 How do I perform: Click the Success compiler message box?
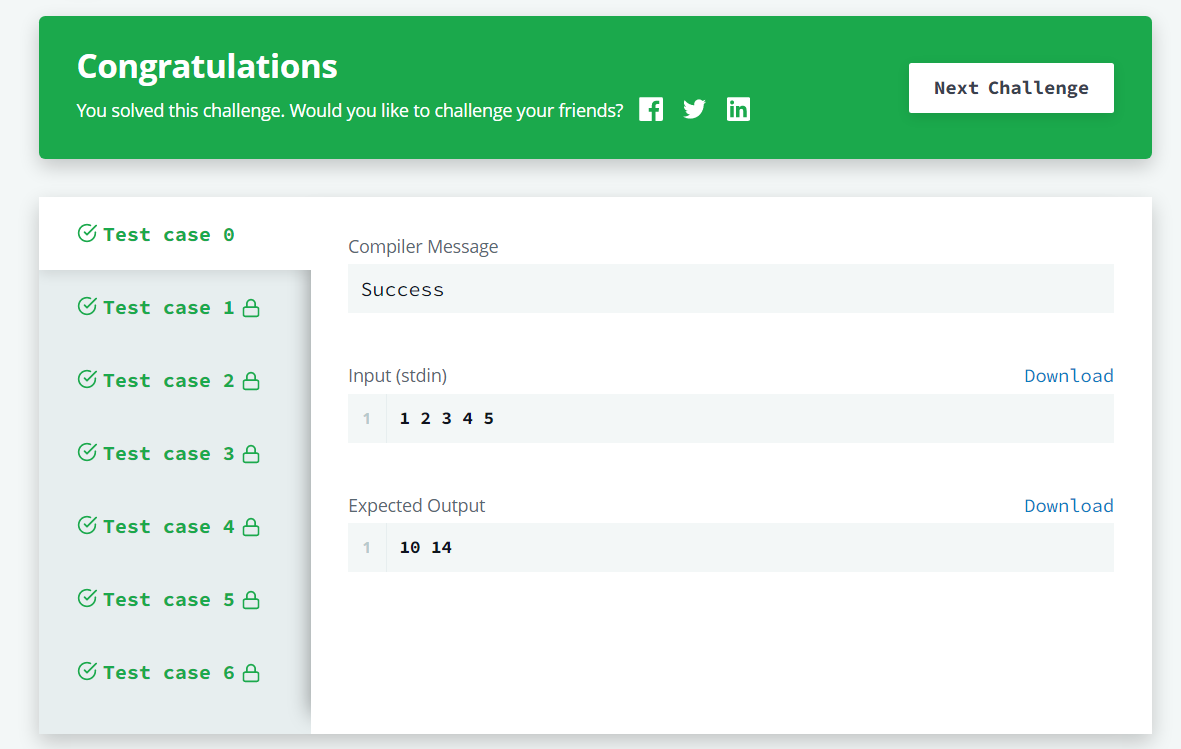click(x=731, y=289)
